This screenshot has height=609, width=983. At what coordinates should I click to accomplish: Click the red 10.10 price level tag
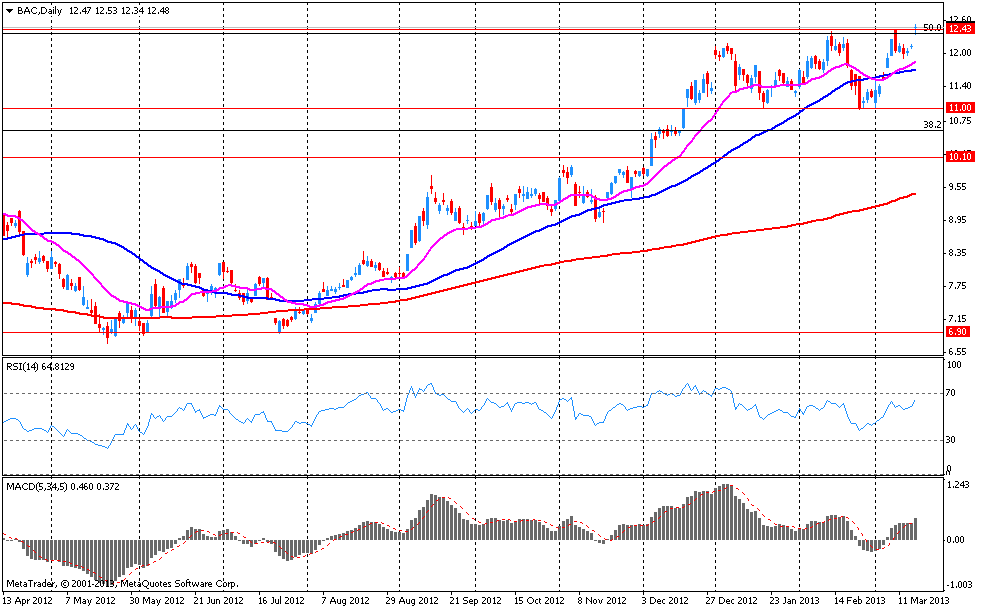960,157
